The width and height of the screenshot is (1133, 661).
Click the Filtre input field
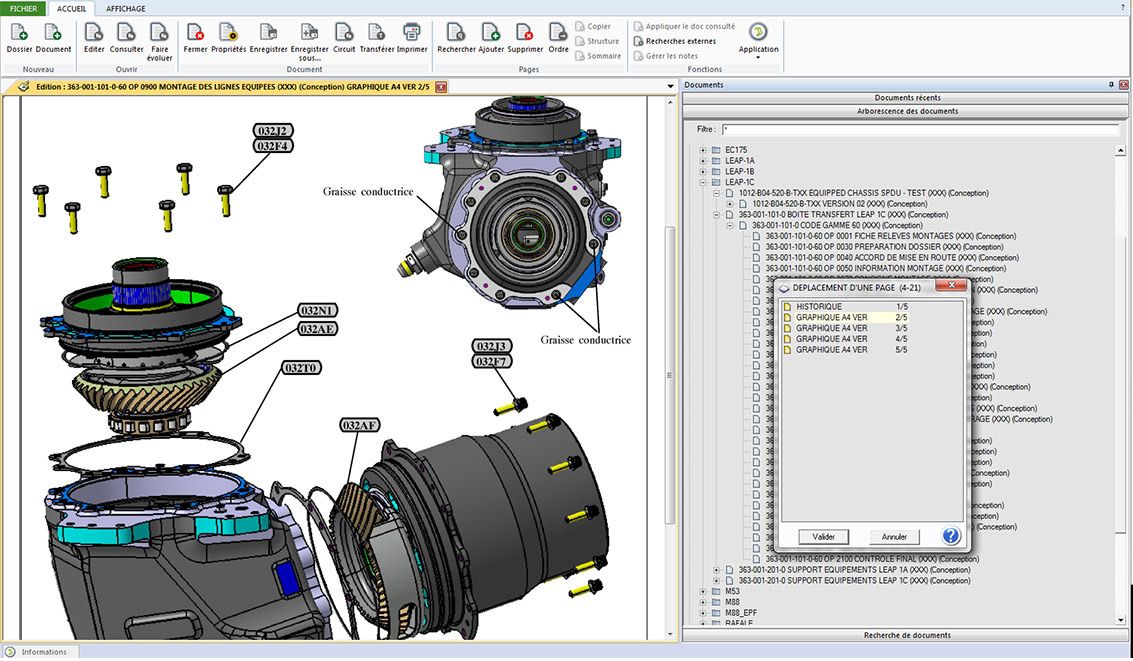click(x=919, y=130)
